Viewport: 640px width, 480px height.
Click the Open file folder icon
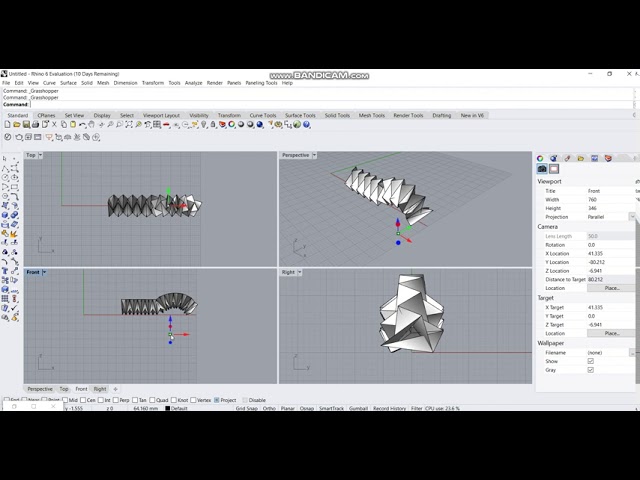17,124
